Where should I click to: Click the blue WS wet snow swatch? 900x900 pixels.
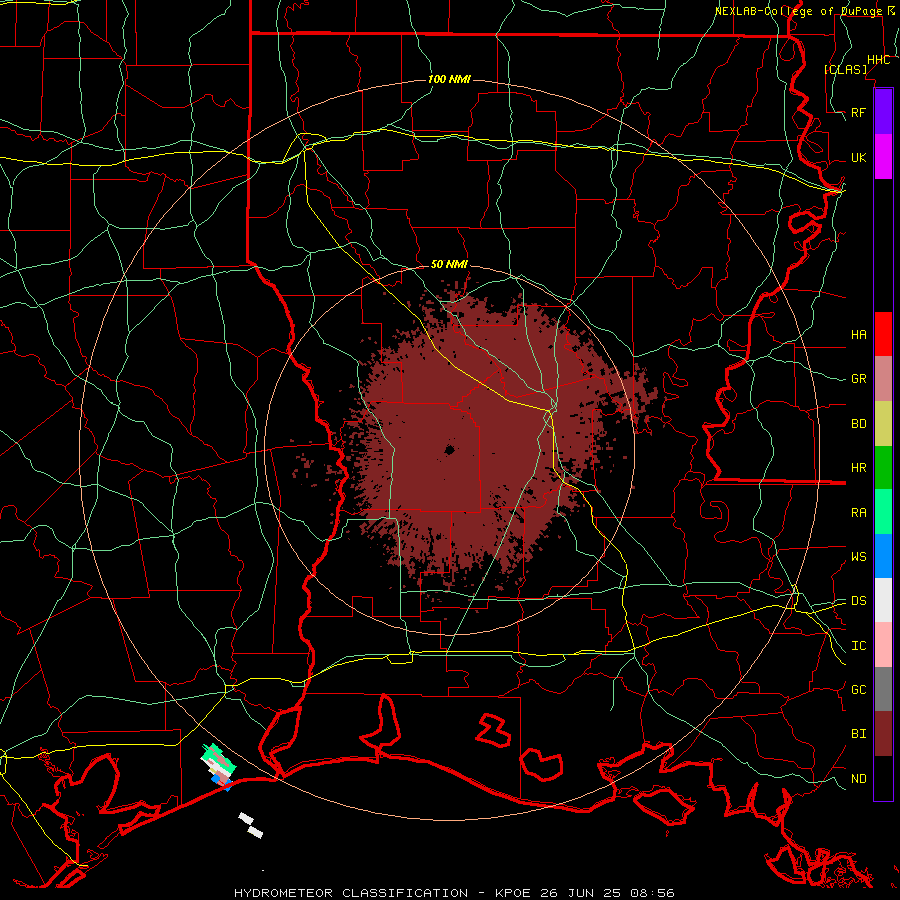coord(883,556)
